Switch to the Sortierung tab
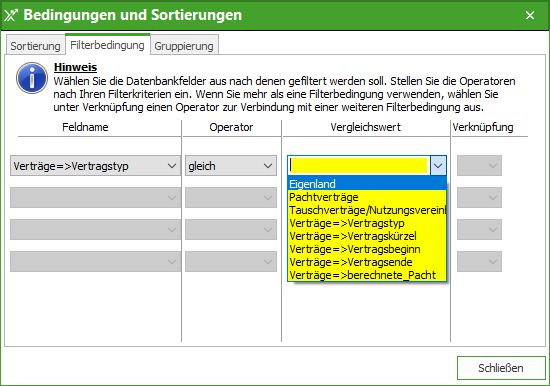The image size is (550, 386). (35, 46)
